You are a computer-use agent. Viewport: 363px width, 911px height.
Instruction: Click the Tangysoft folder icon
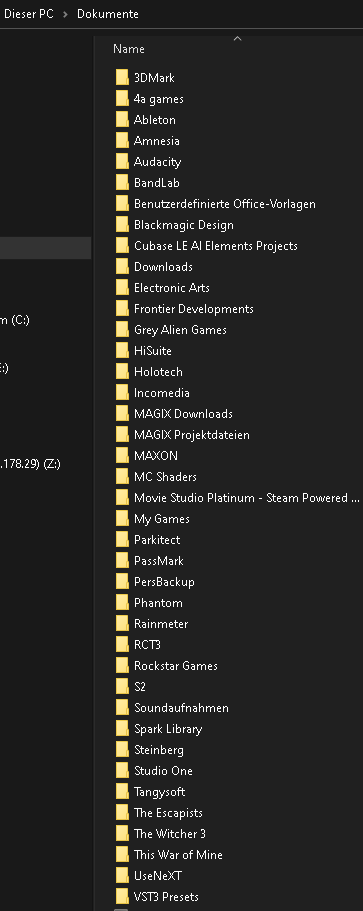coord(122,792)
